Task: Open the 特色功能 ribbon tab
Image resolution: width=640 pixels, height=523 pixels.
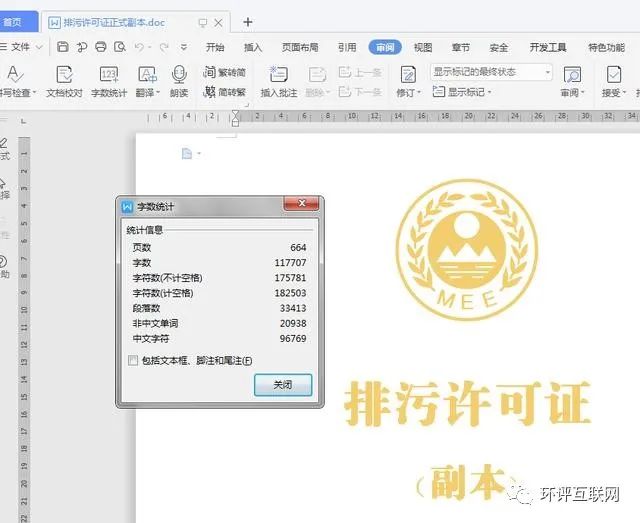Action: point(606,47)
